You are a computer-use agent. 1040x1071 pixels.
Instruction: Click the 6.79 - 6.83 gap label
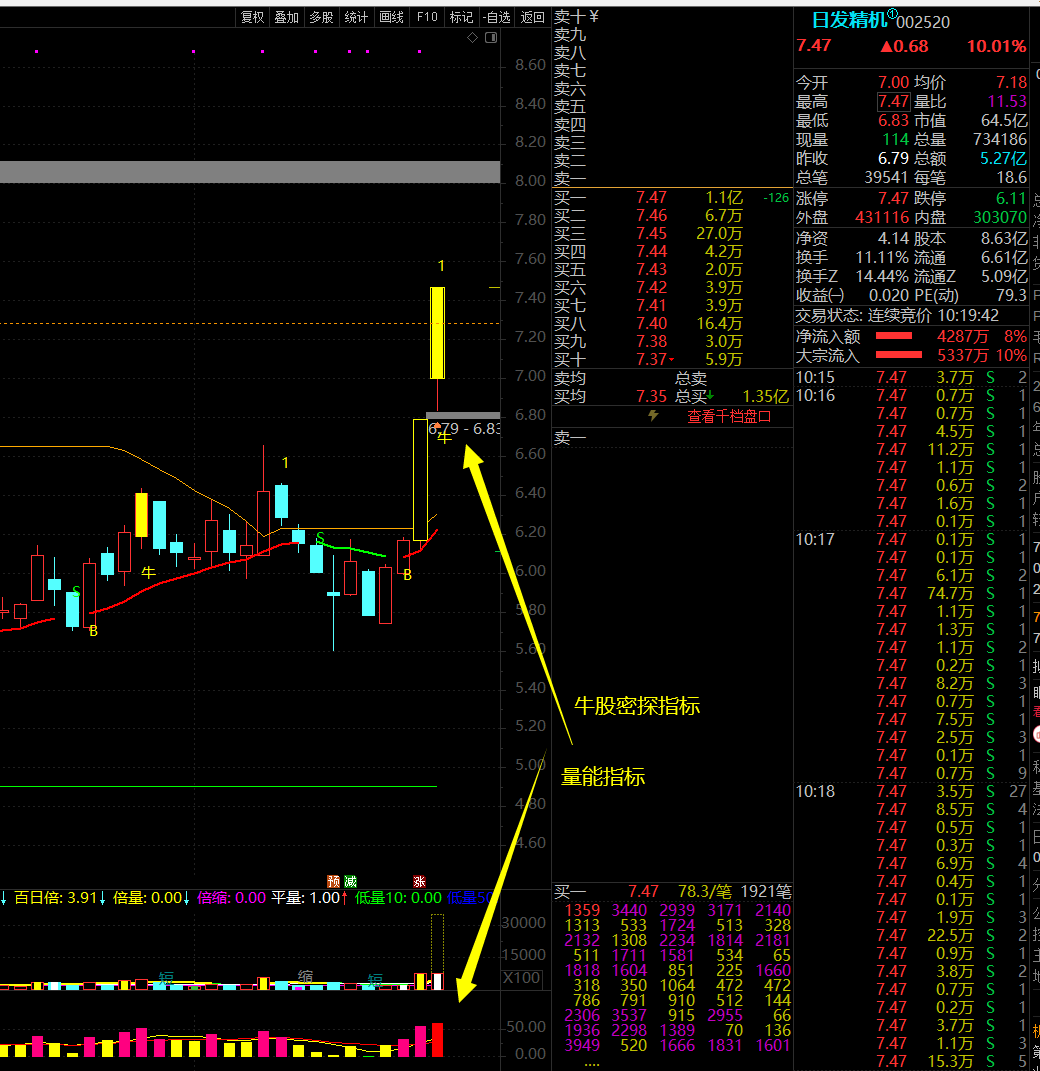[464, 429]
